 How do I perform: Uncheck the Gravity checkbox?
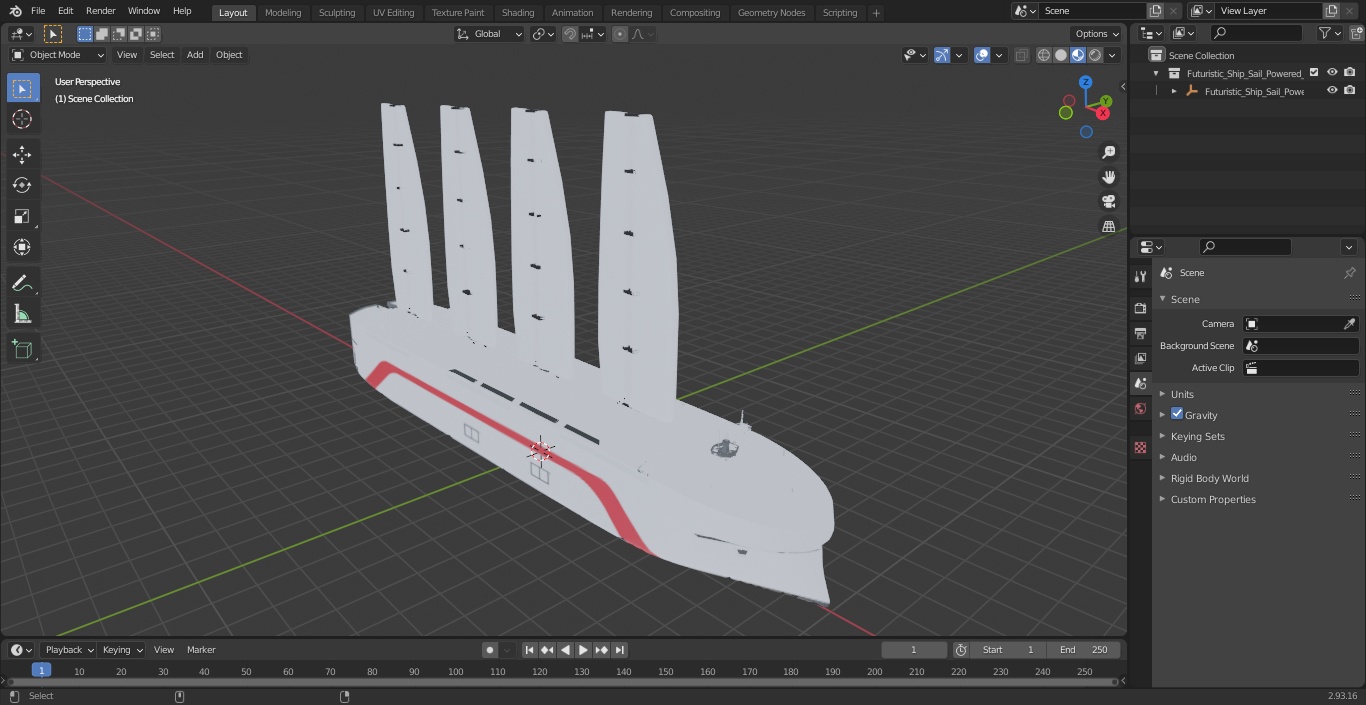[x=1177, y=414]
